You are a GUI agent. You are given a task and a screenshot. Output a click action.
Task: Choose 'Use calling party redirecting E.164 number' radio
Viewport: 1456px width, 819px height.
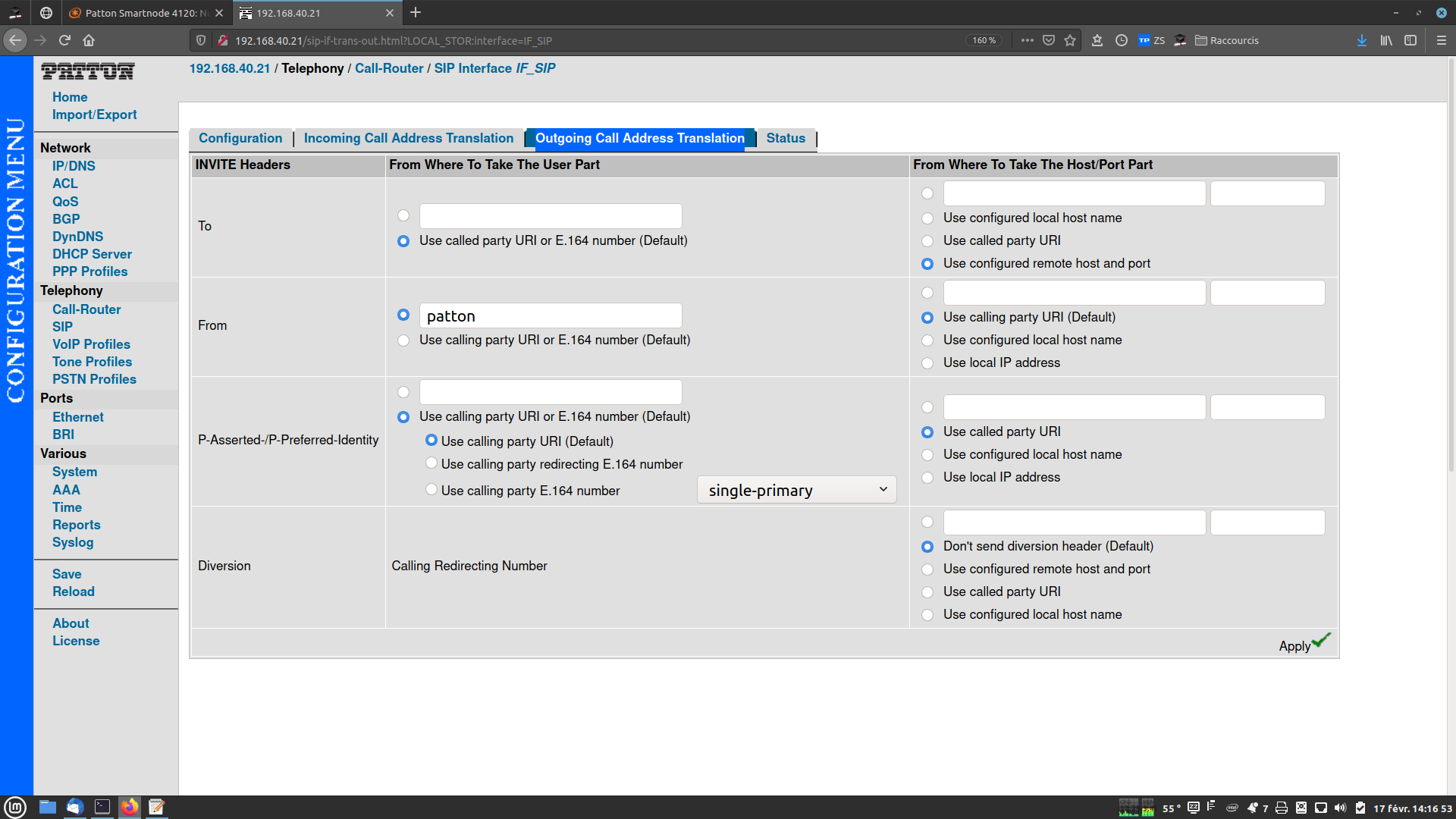(431, 463)
